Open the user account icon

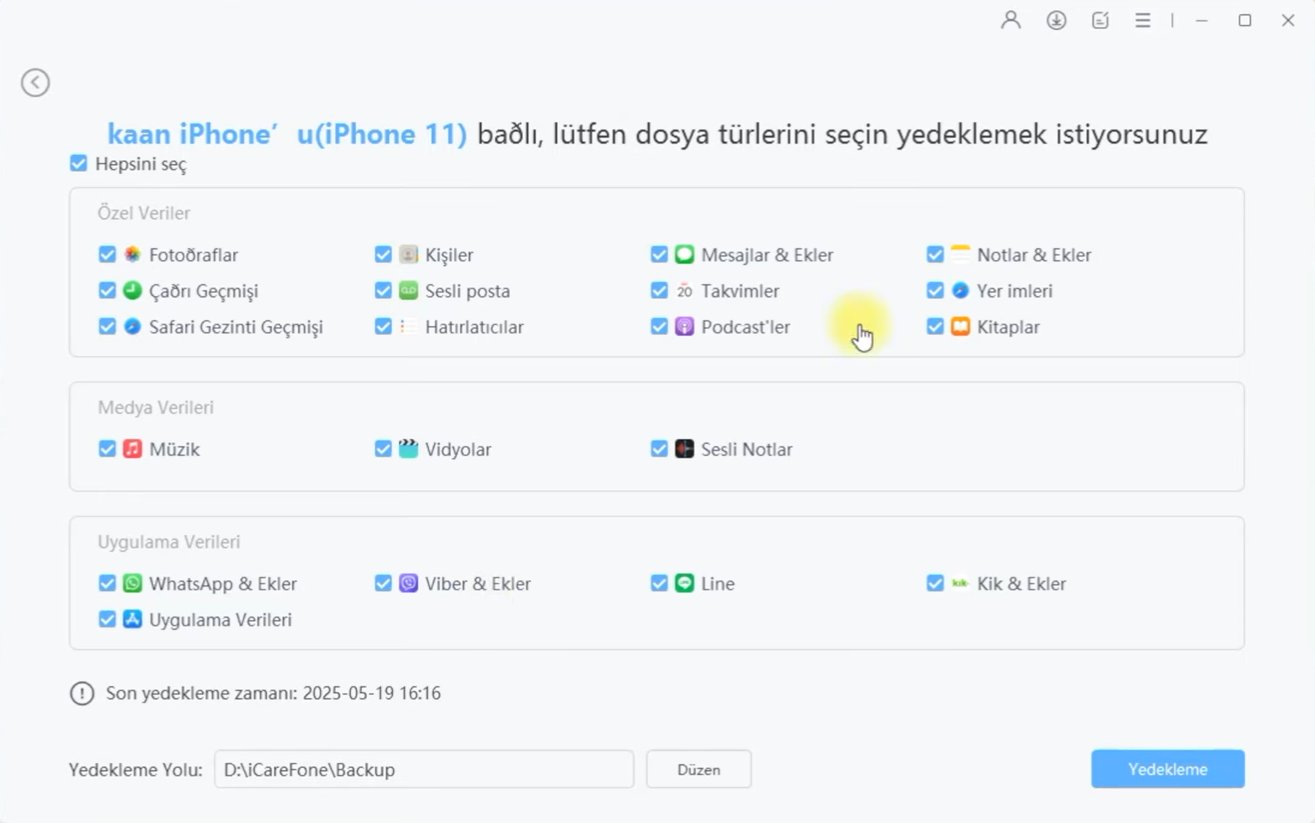(1011, 20)
